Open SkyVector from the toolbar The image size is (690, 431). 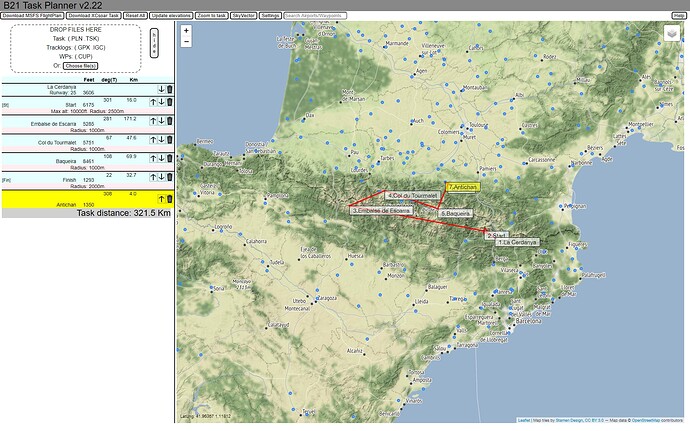(x=243, y=15)
